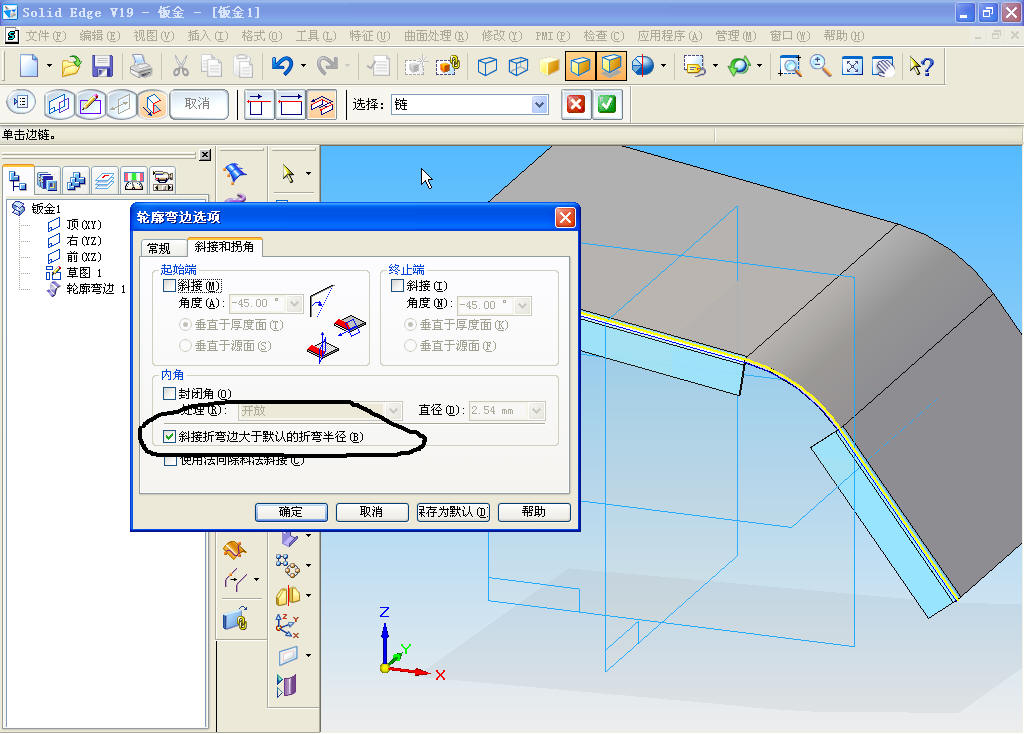Image resolution: width=1024 pixels, height=734 pixels.
Task: Activate the Zoom Area tool
Action: (x=790, y=66)
